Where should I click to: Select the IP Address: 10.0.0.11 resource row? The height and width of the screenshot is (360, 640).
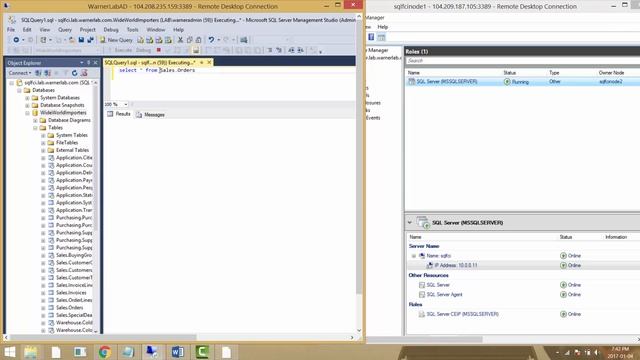(x=522, y=265)
